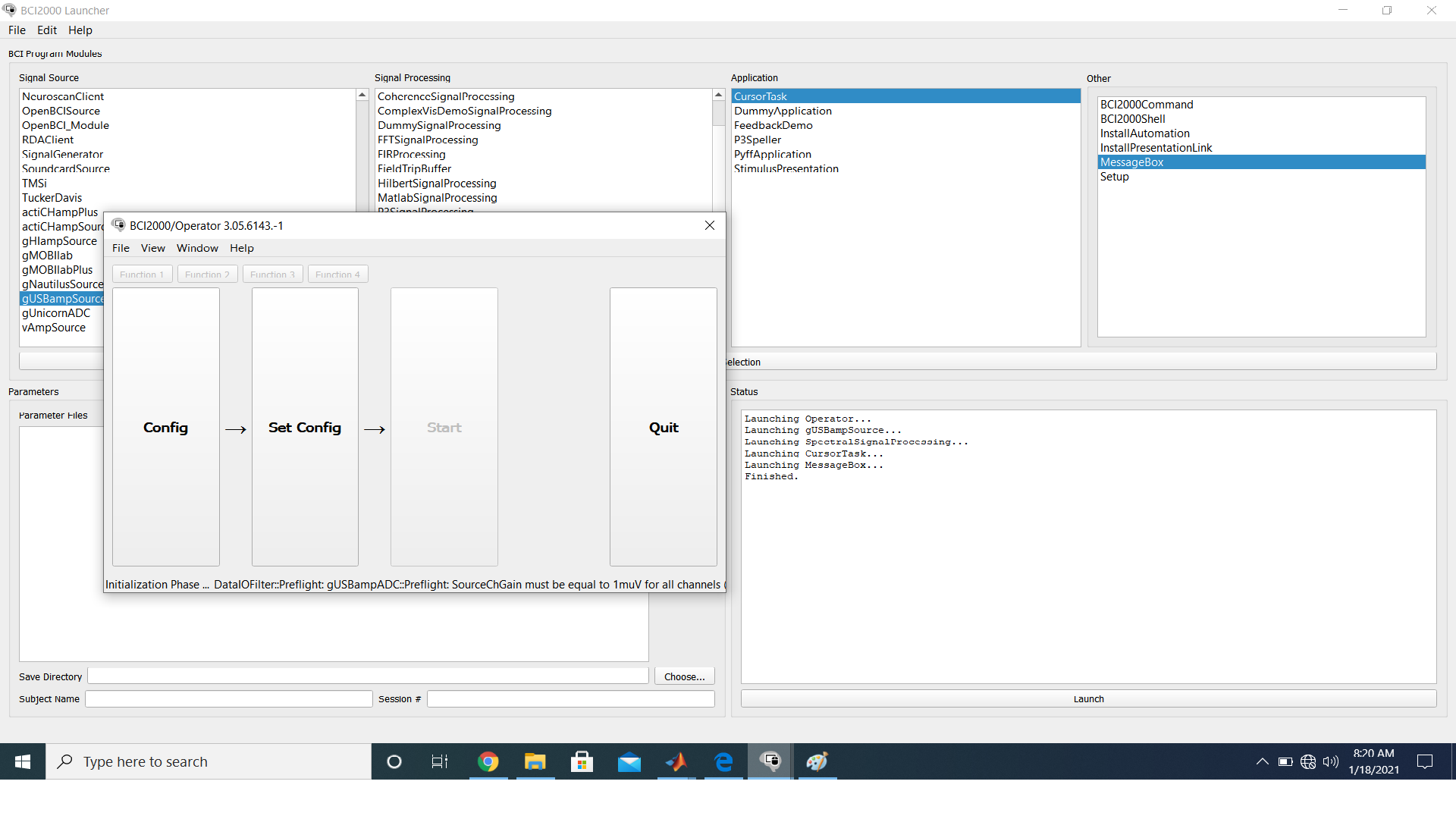The image size is (1456, 819).
Task: Select MessageBox in Other list
Action: (x=1262, y=162)
